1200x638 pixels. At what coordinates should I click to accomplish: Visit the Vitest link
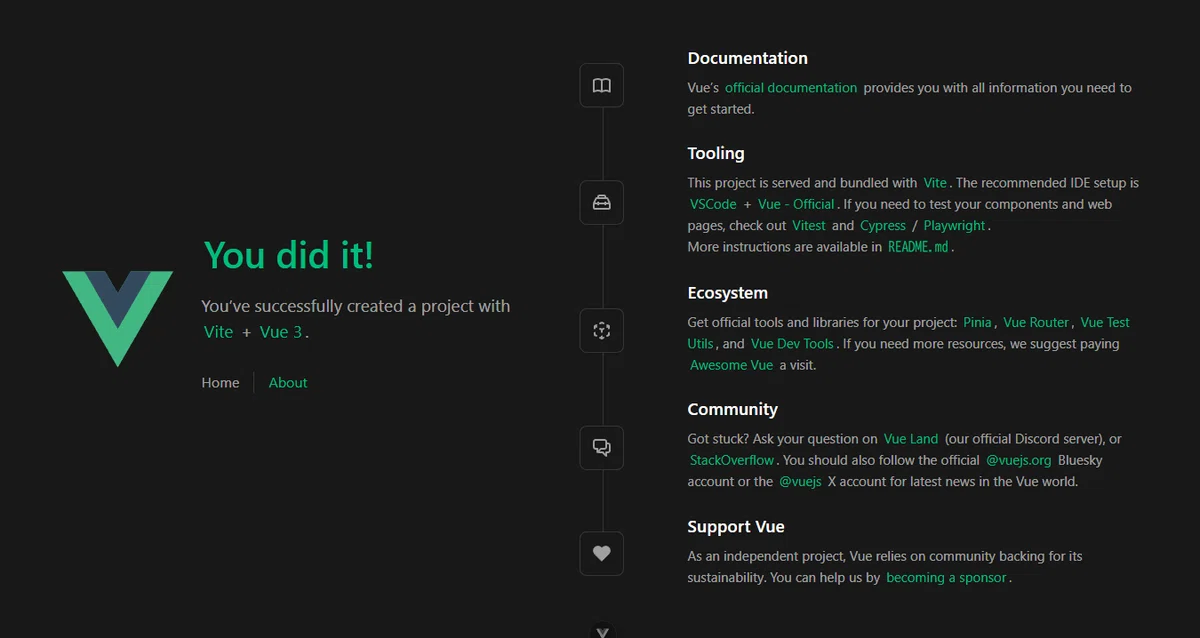click(x=809, y=226)
